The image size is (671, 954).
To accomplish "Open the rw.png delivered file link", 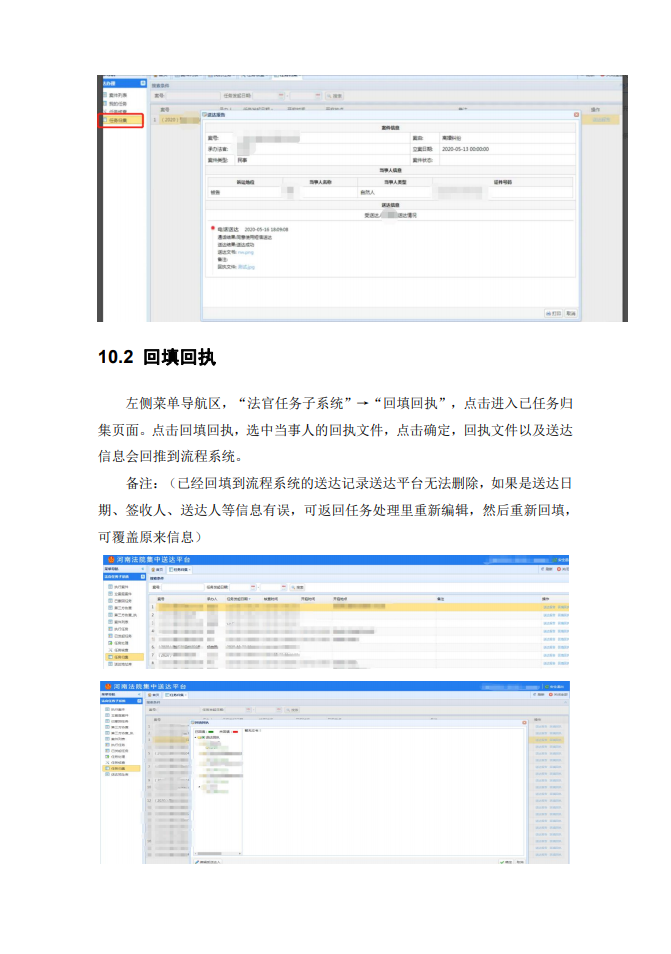I will (x=245, y=252).
